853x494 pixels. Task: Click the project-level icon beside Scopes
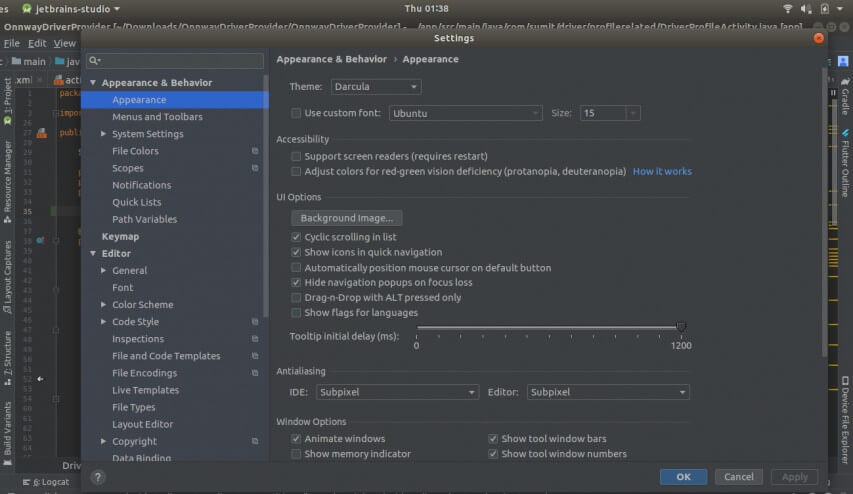point(255,168)
